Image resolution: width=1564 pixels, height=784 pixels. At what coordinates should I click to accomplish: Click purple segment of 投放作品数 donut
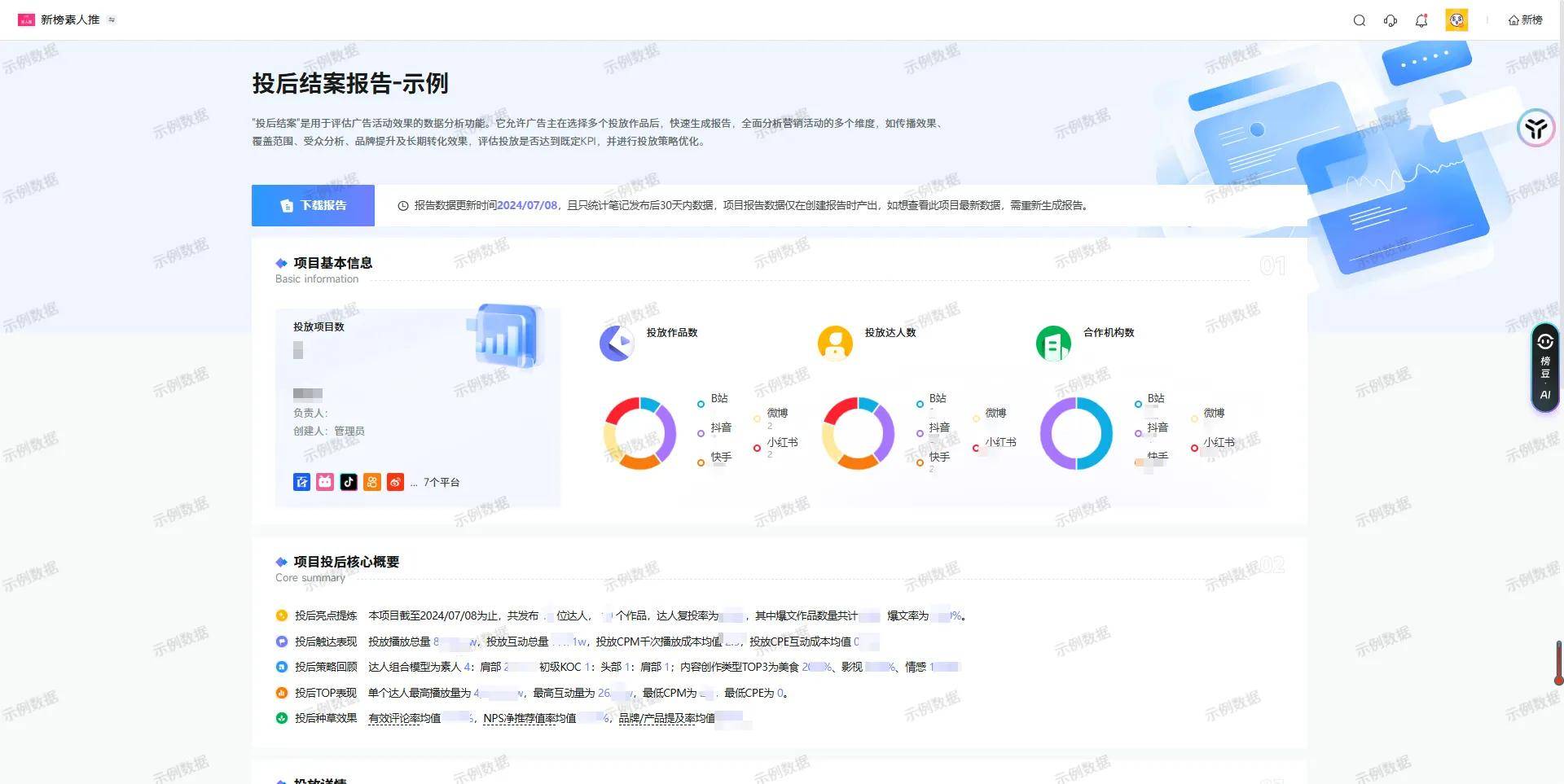click(x=669, y=433)
